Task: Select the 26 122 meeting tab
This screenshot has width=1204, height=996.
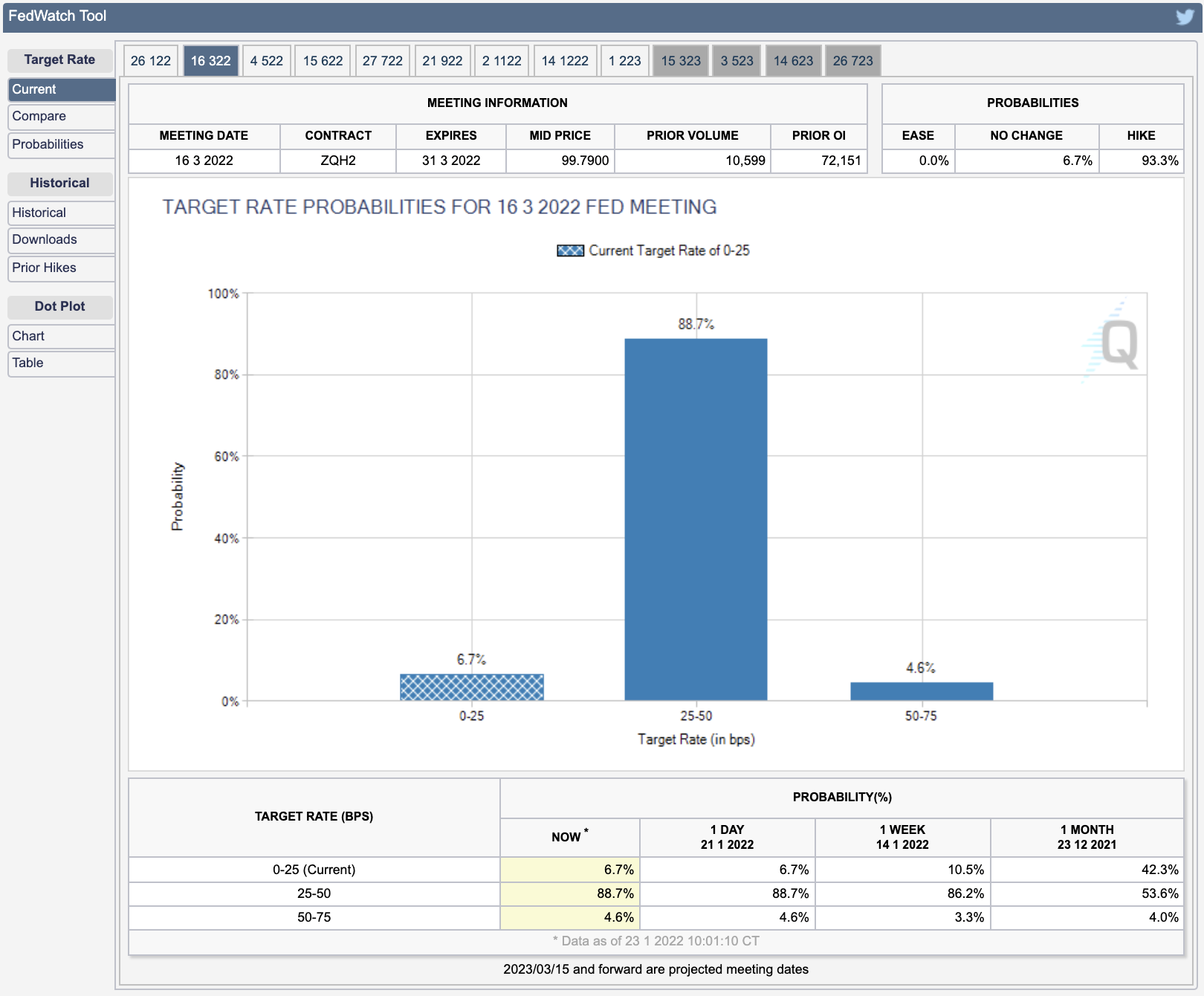Action: [151, 61]
